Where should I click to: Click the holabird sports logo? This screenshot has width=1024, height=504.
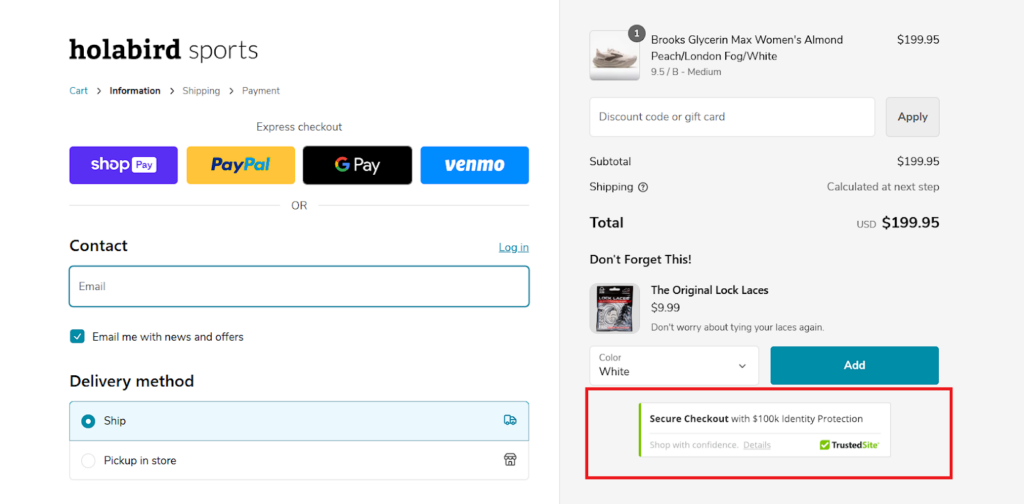point(163,50)
